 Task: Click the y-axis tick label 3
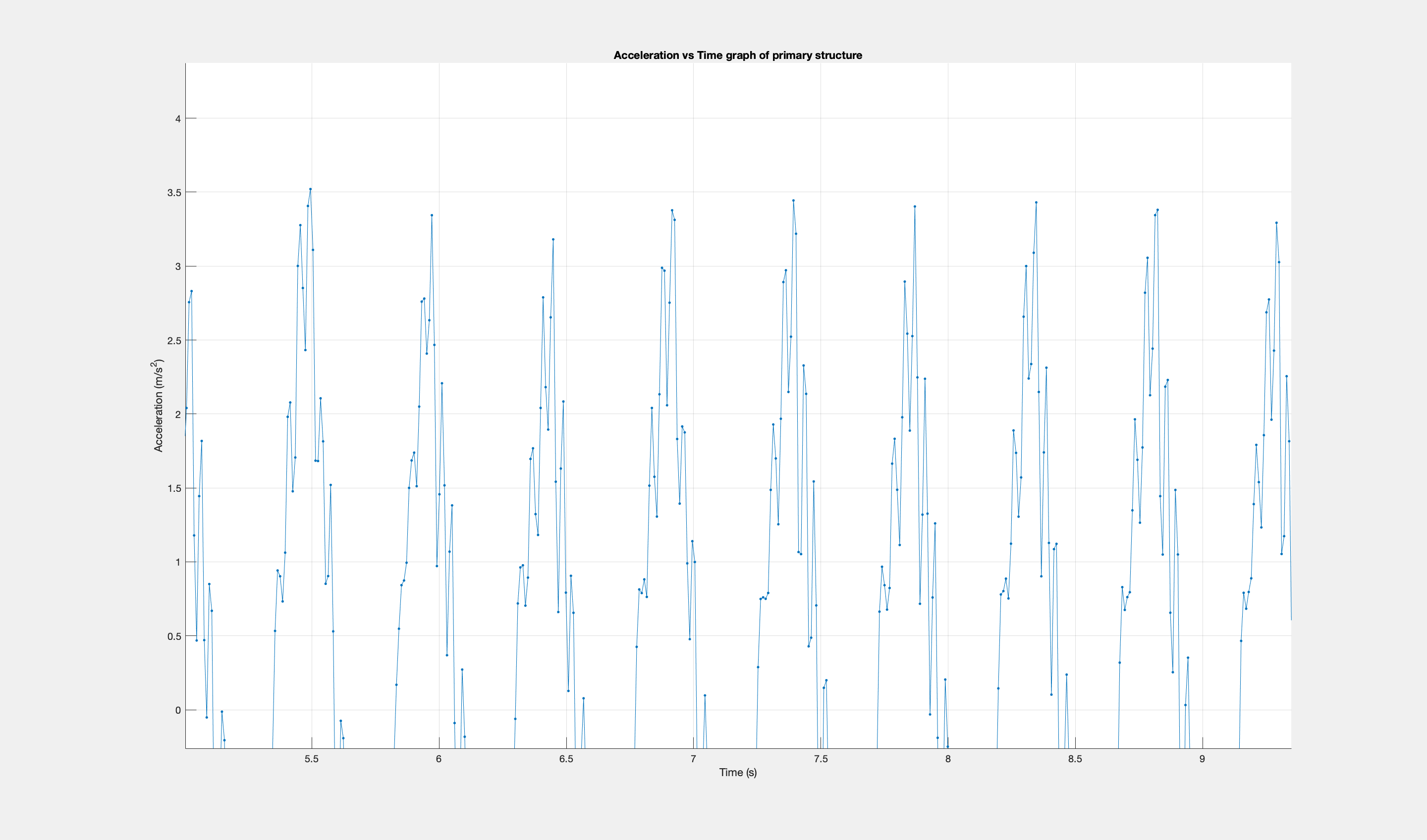point(178,266)
